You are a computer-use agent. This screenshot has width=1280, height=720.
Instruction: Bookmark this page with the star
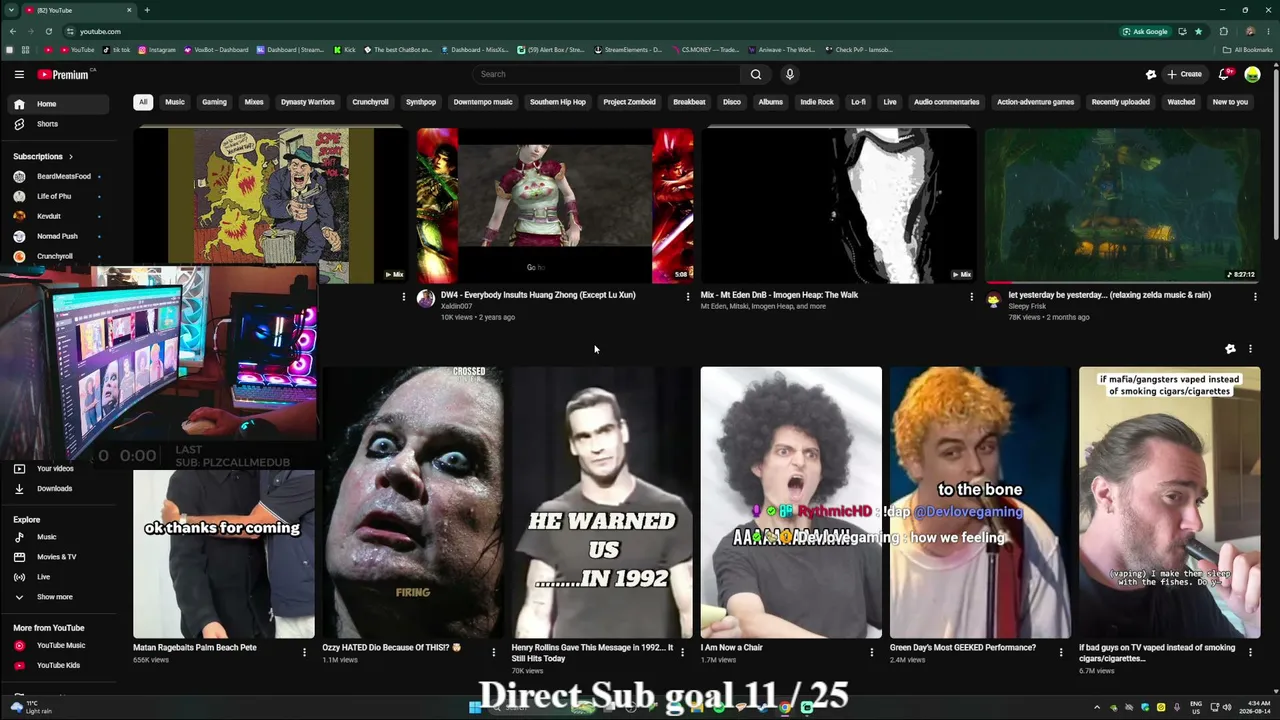(1198, 31)
